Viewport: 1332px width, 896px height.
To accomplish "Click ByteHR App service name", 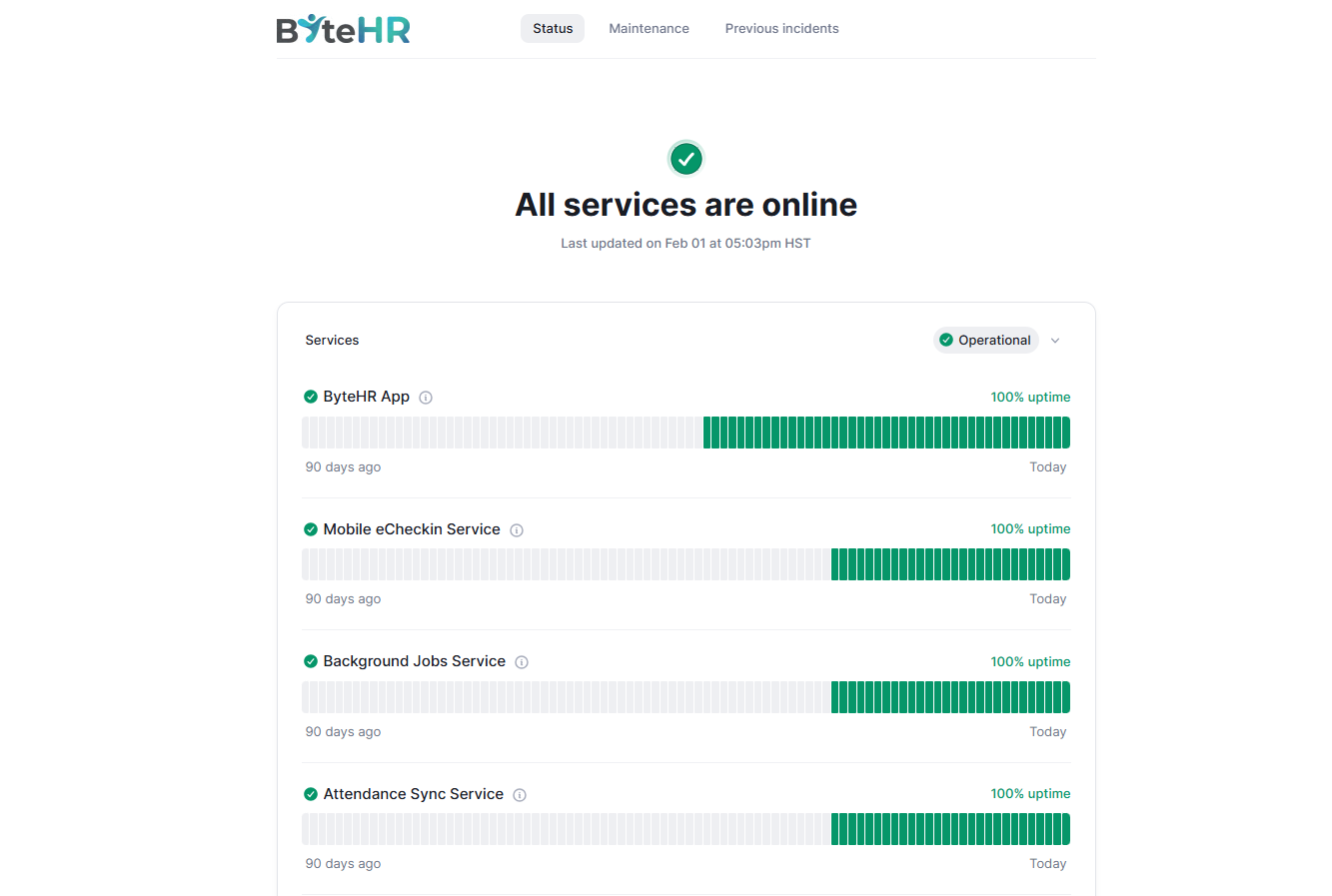I will click(x=367, y=397).
